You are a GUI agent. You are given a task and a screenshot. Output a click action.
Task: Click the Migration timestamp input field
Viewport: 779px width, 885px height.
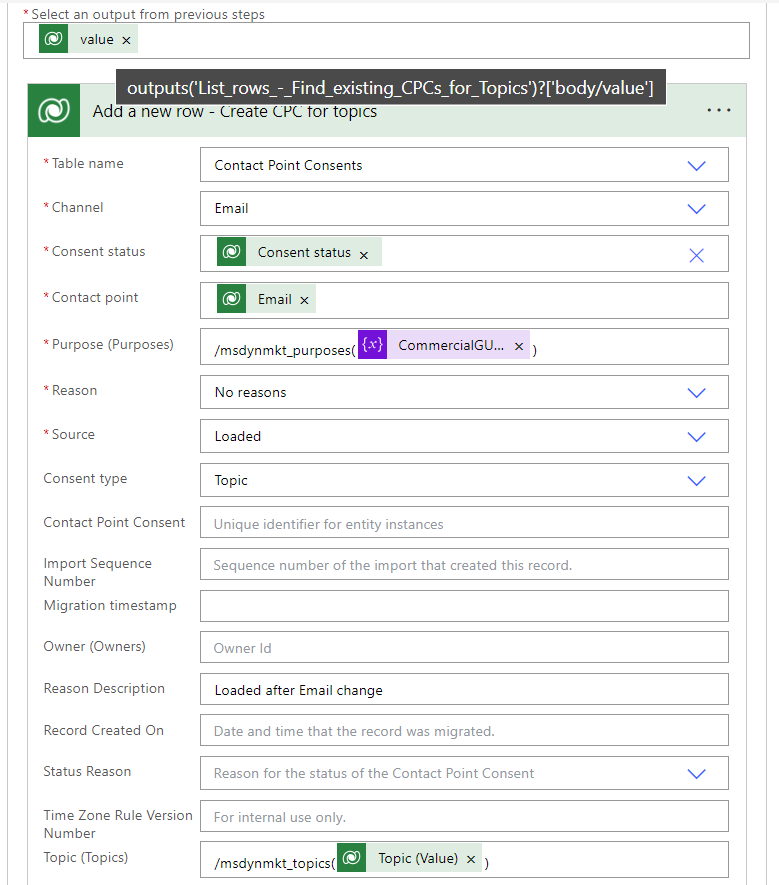[x=464, y=606]
